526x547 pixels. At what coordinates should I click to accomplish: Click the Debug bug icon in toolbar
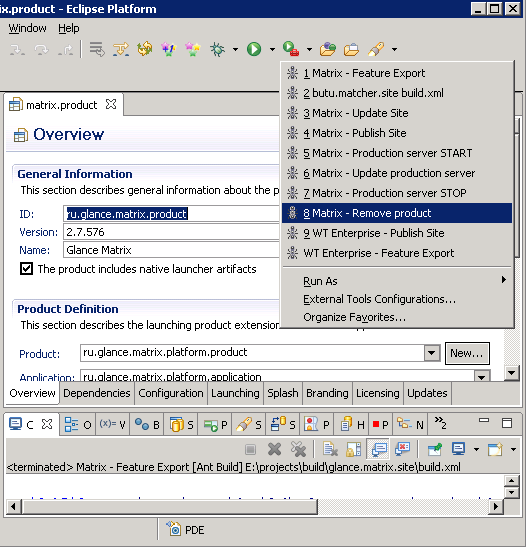point(217,49)
